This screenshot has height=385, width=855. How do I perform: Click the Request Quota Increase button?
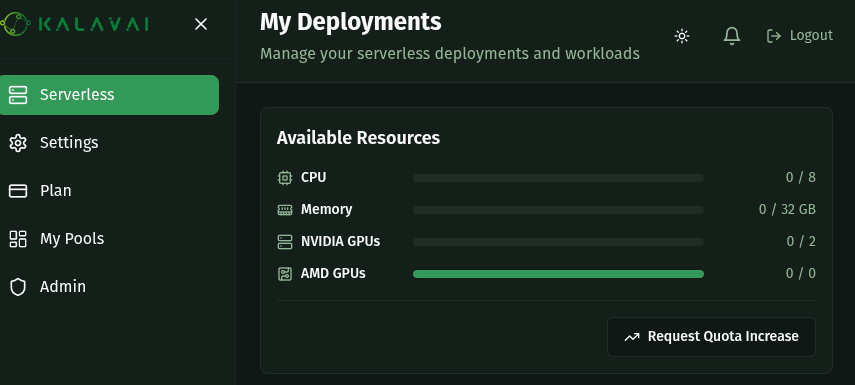click(x=711, y=337)
